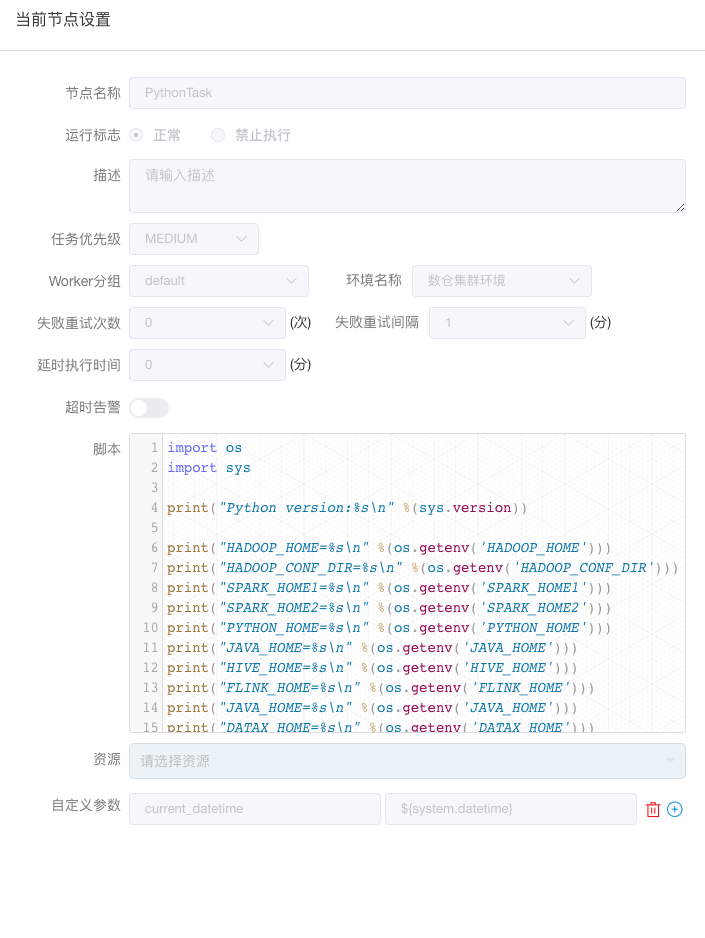Click the ${system.datetime} parameter value field
The height and width of the screenshot is (938, 705).
[511, 809]
